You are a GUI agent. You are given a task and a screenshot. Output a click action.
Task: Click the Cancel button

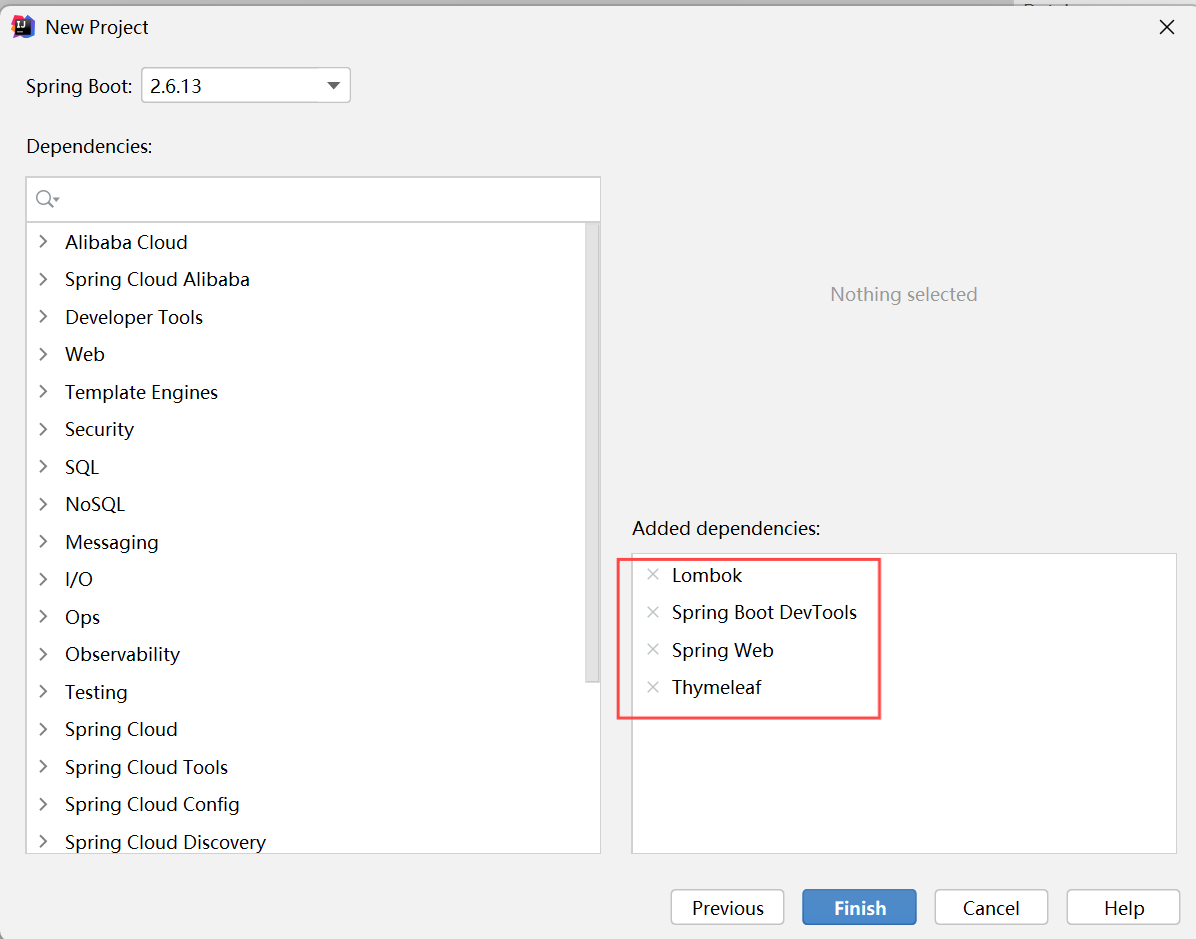coord(991,907)
